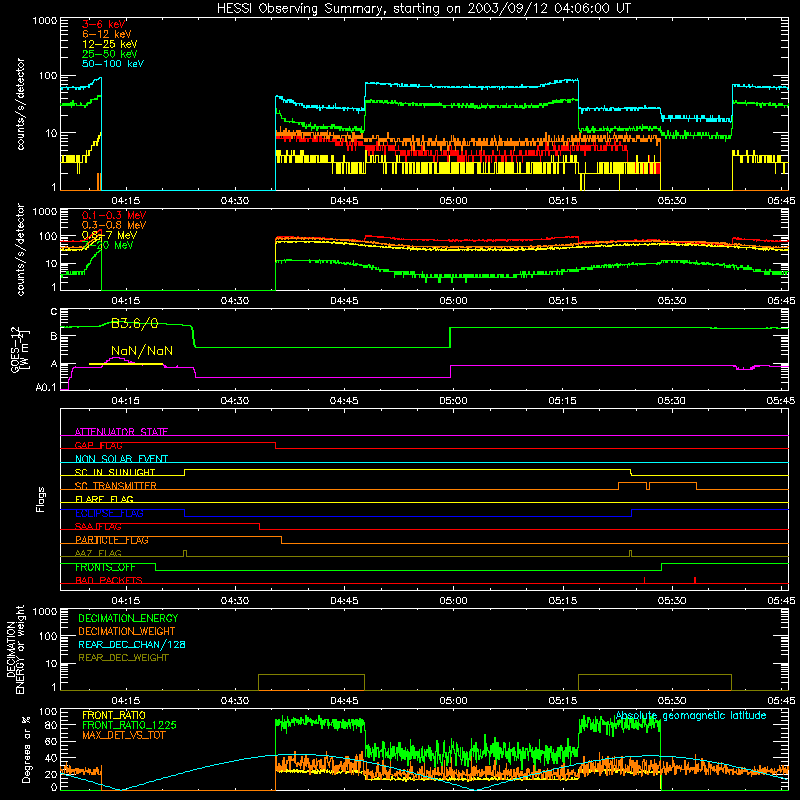Viewport: 800px width, 800px height.
Task: Click the Absolute geomagnetic latitude label
Action: click(691, 716)
